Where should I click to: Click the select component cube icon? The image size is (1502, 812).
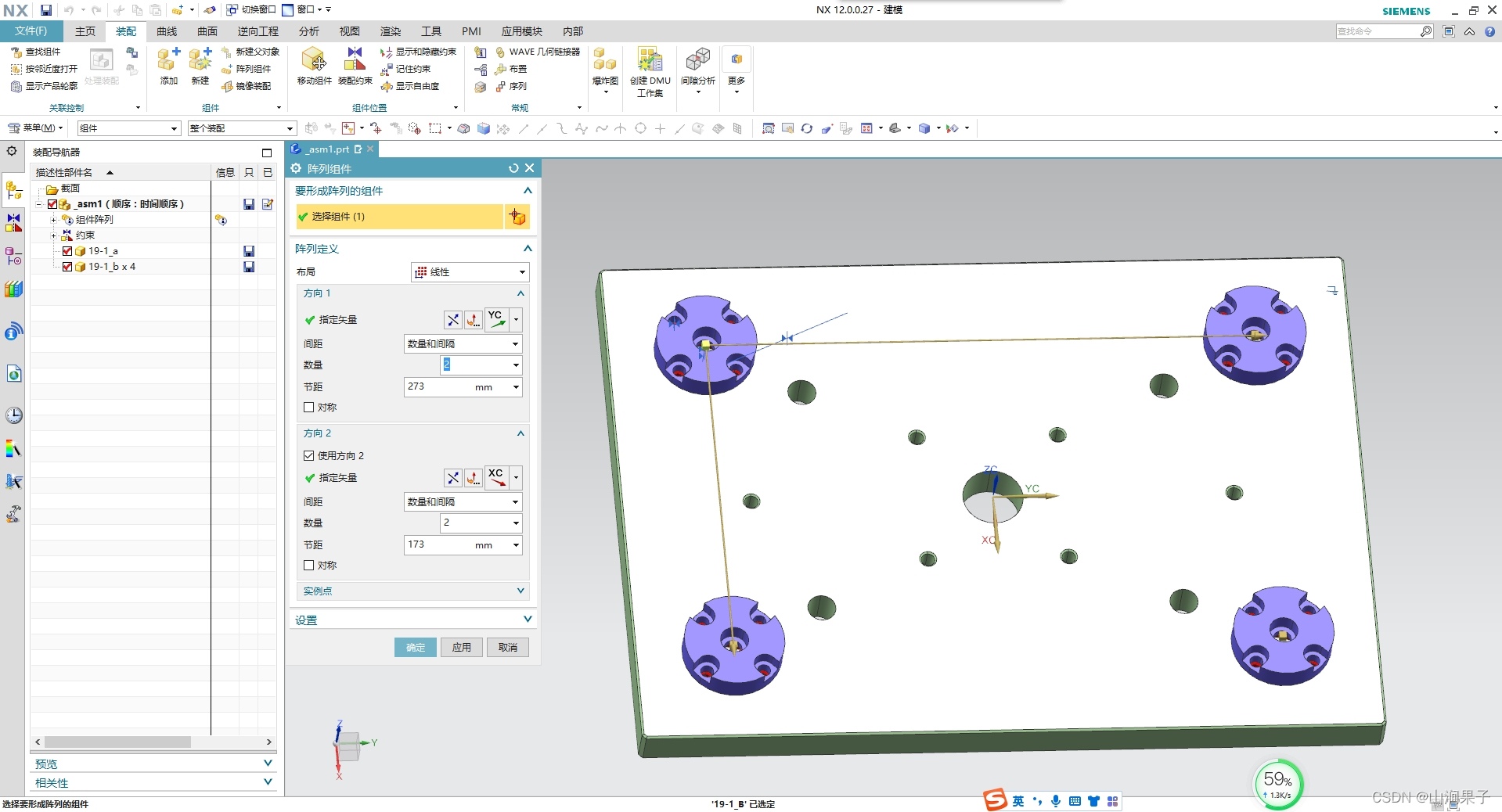point(517,217)
